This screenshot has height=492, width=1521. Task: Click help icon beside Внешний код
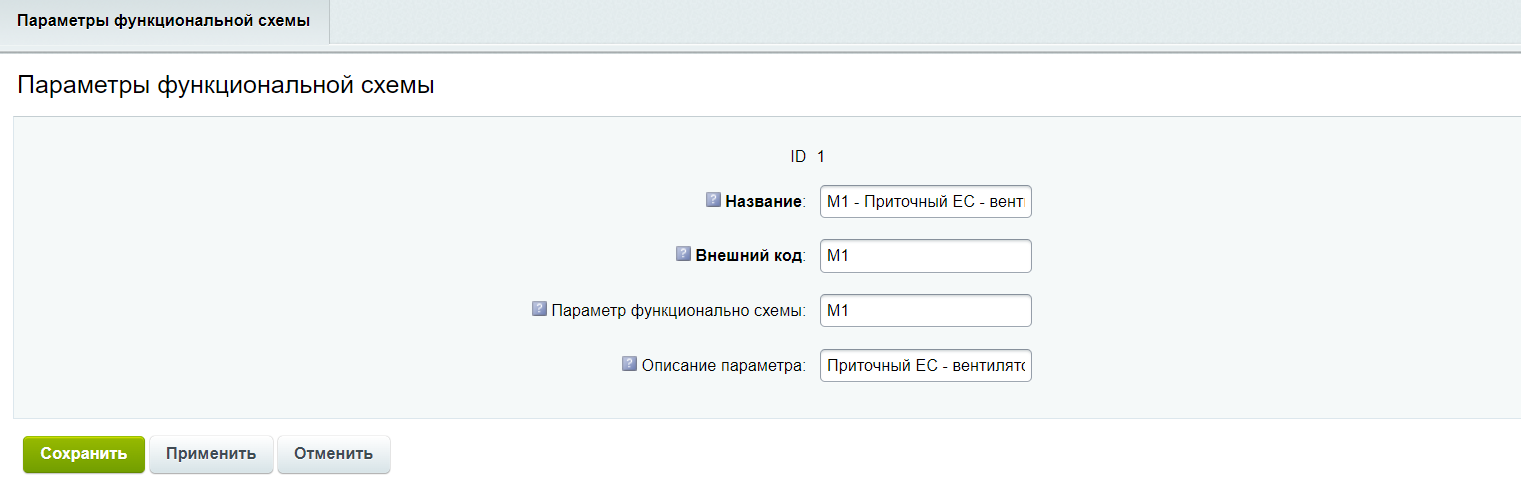click(x=684, y=254)
